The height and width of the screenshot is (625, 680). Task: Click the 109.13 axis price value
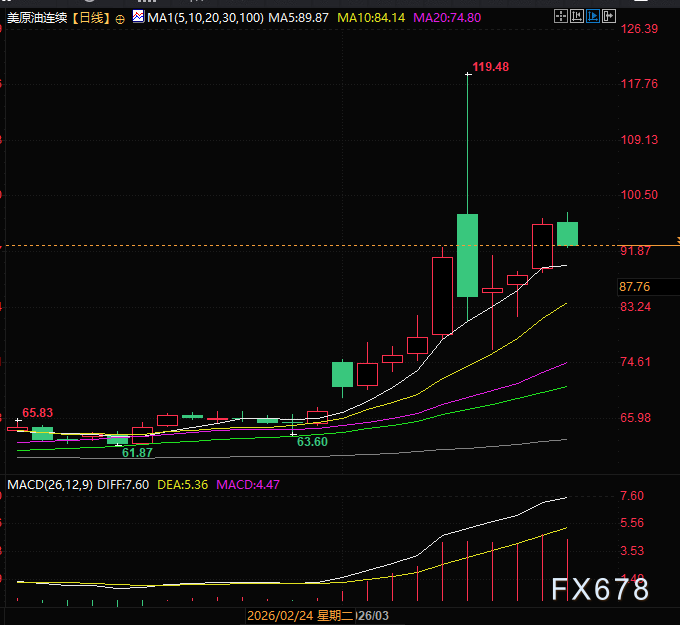coord(639,140)
